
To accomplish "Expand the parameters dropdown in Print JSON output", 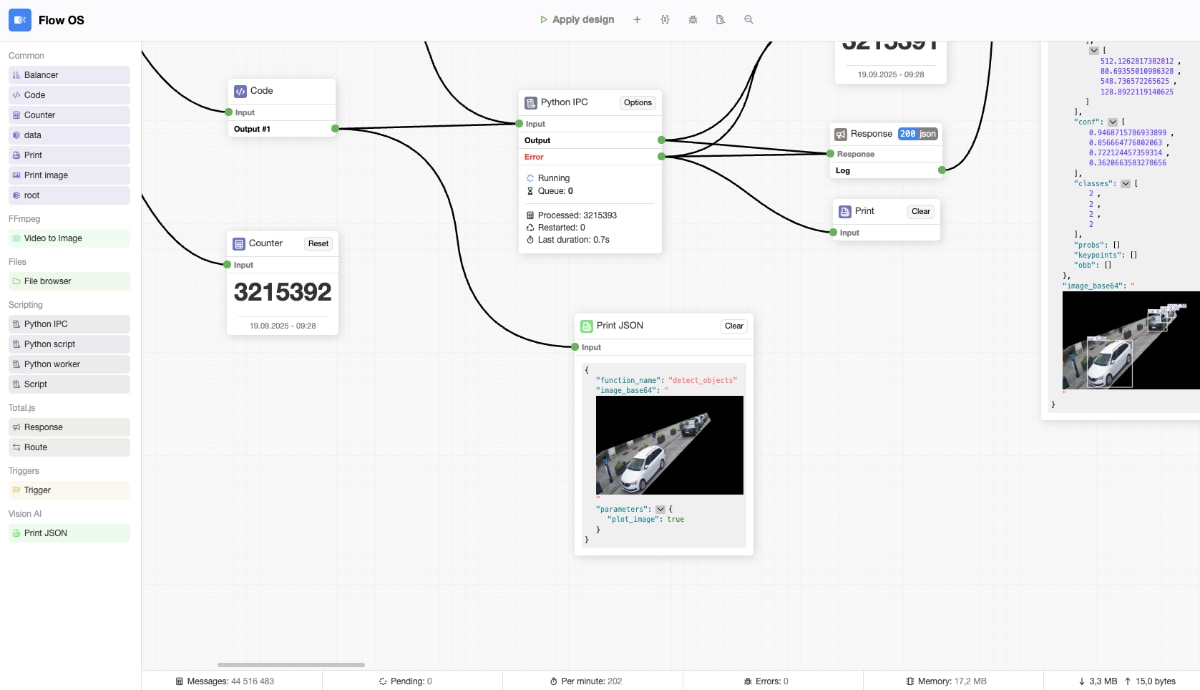I will tap(660, 508).
